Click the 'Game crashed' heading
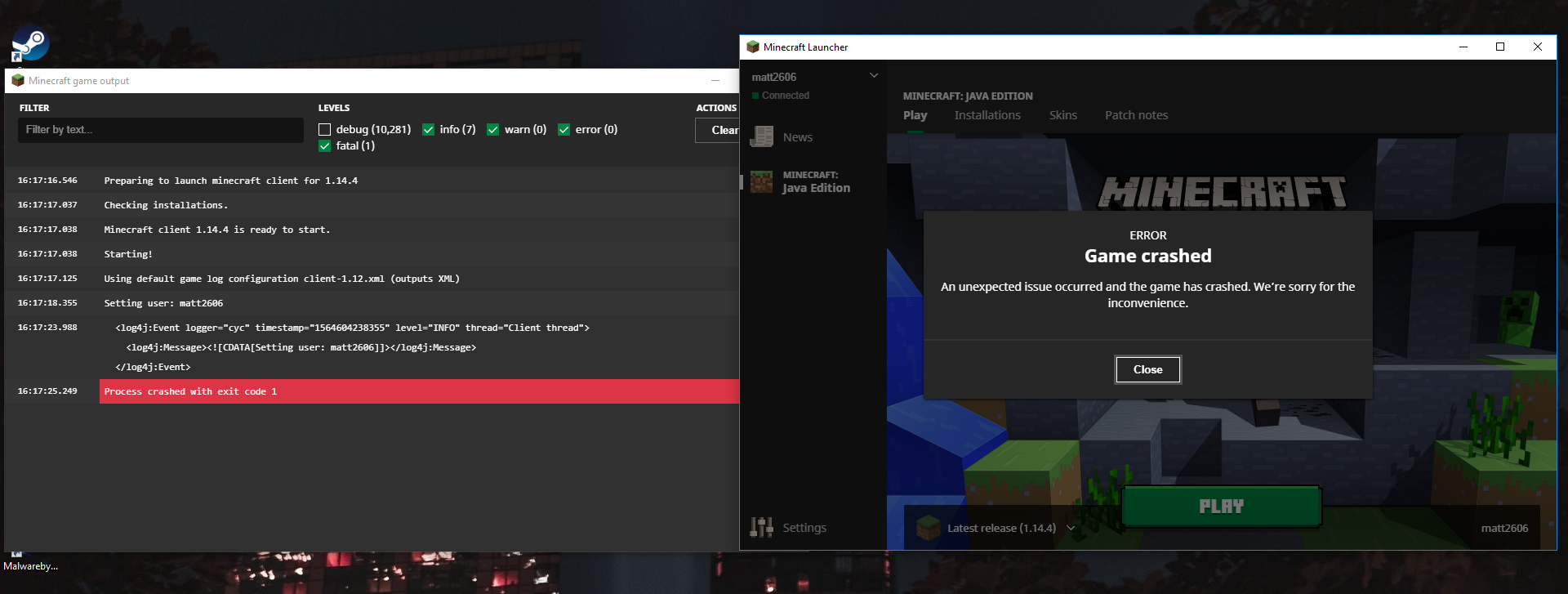The width and height of the screenshot is (1568, 594). pos(1148,256)
